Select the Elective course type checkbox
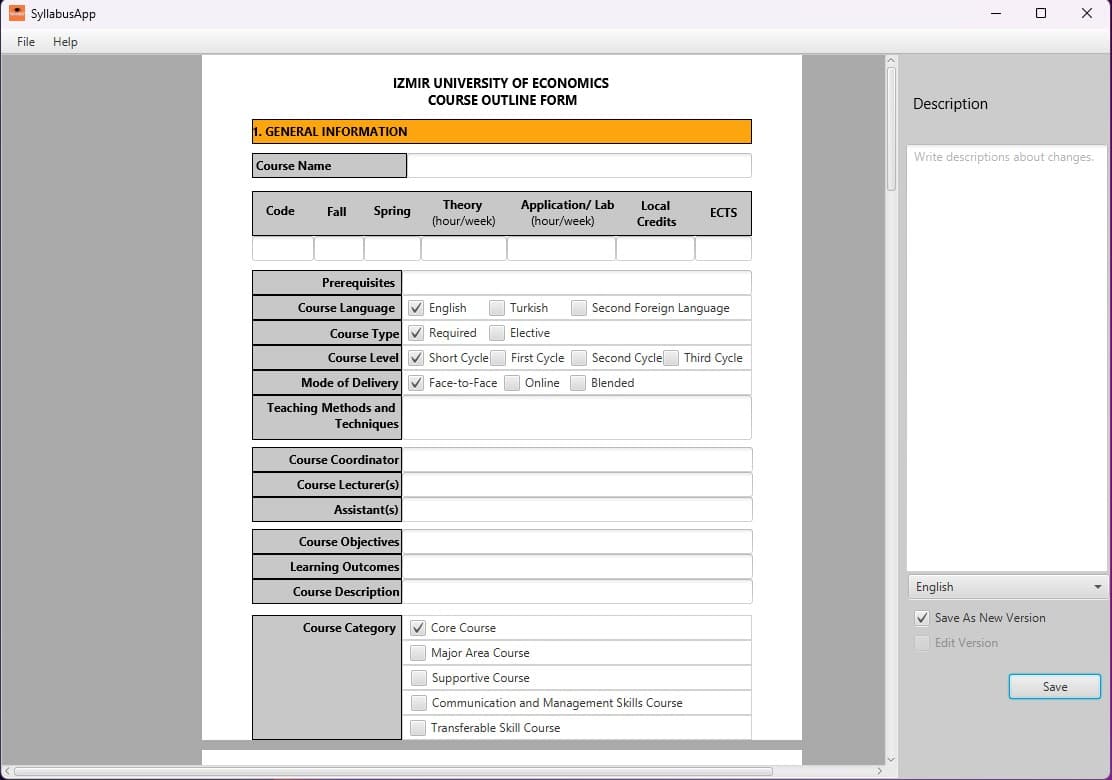The height and width of the screenshot is (780, 1112). tap(497, 333)
